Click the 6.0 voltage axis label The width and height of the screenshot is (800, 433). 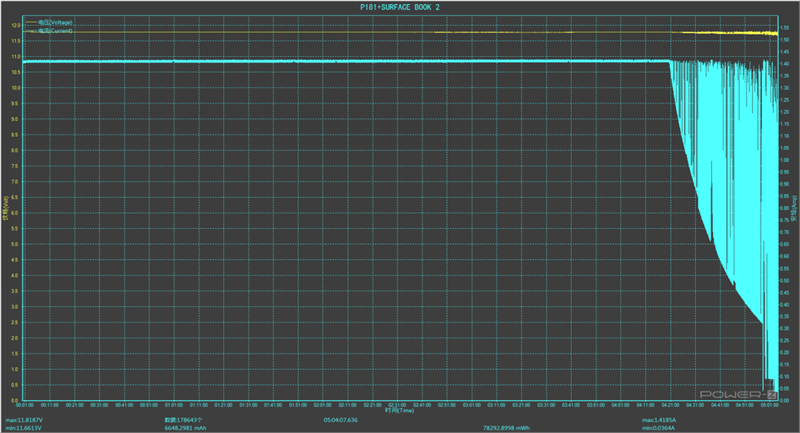click(16, 213)
